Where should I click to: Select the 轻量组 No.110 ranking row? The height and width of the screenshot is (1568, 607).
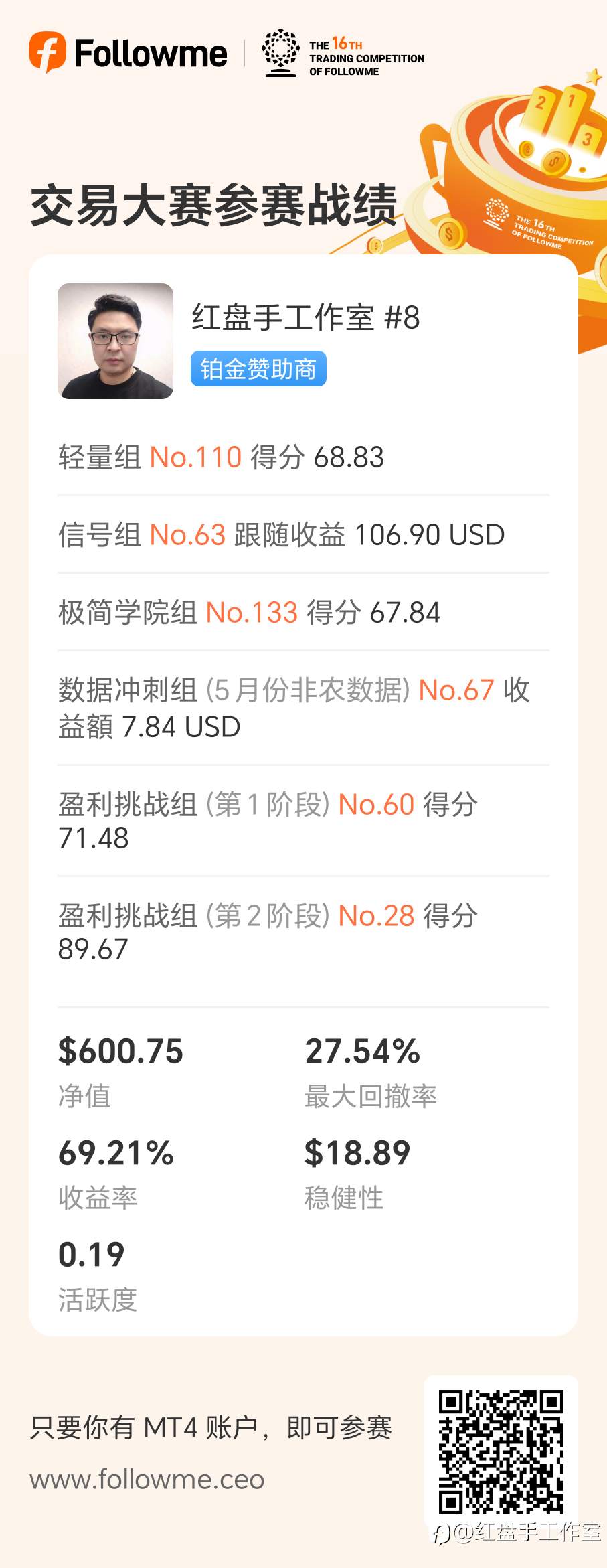point(221,457)
